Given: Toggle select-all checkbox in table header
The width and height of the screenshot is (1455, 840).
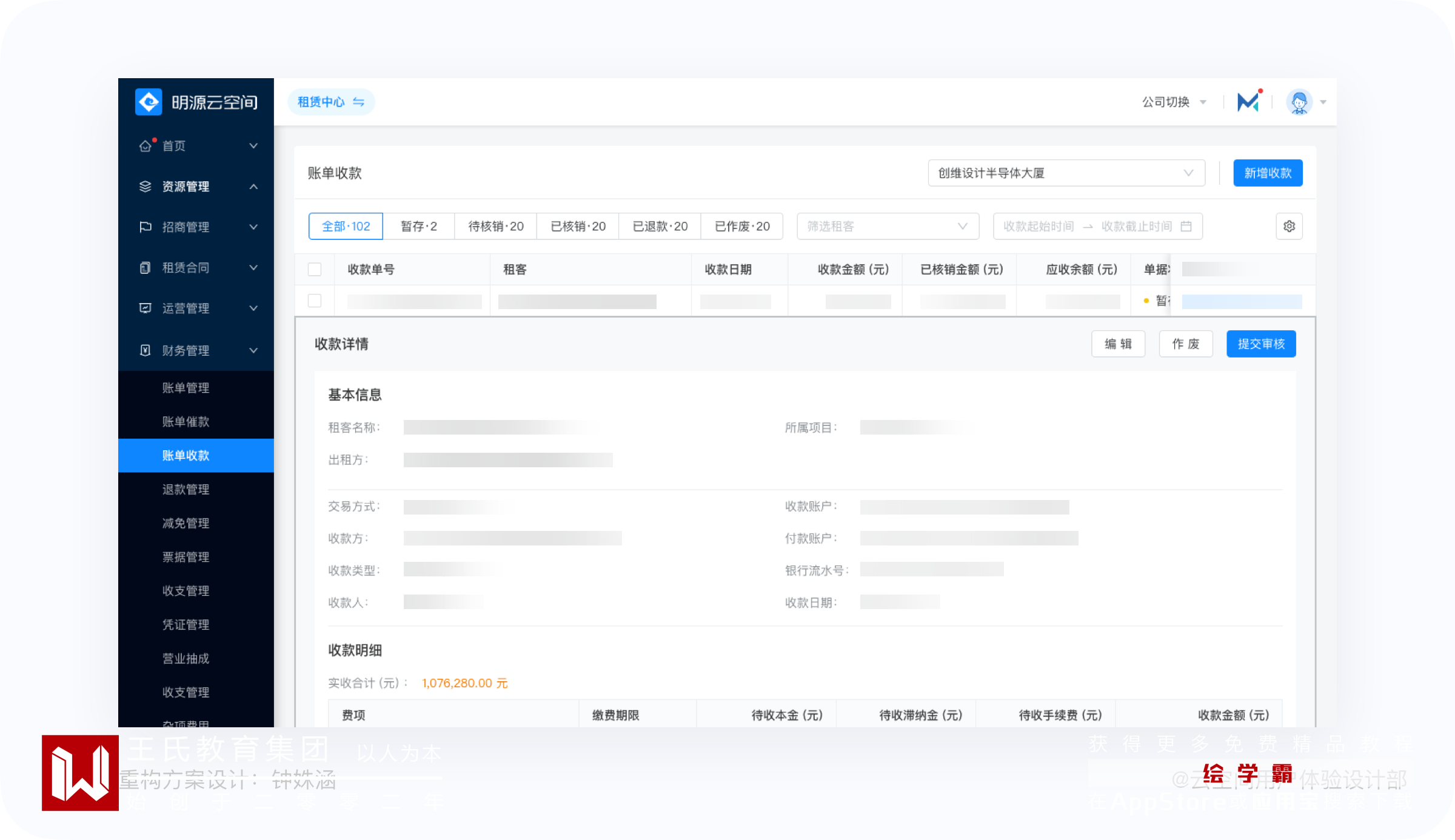Looking at the screenshot, I should (x=315, y=270).
